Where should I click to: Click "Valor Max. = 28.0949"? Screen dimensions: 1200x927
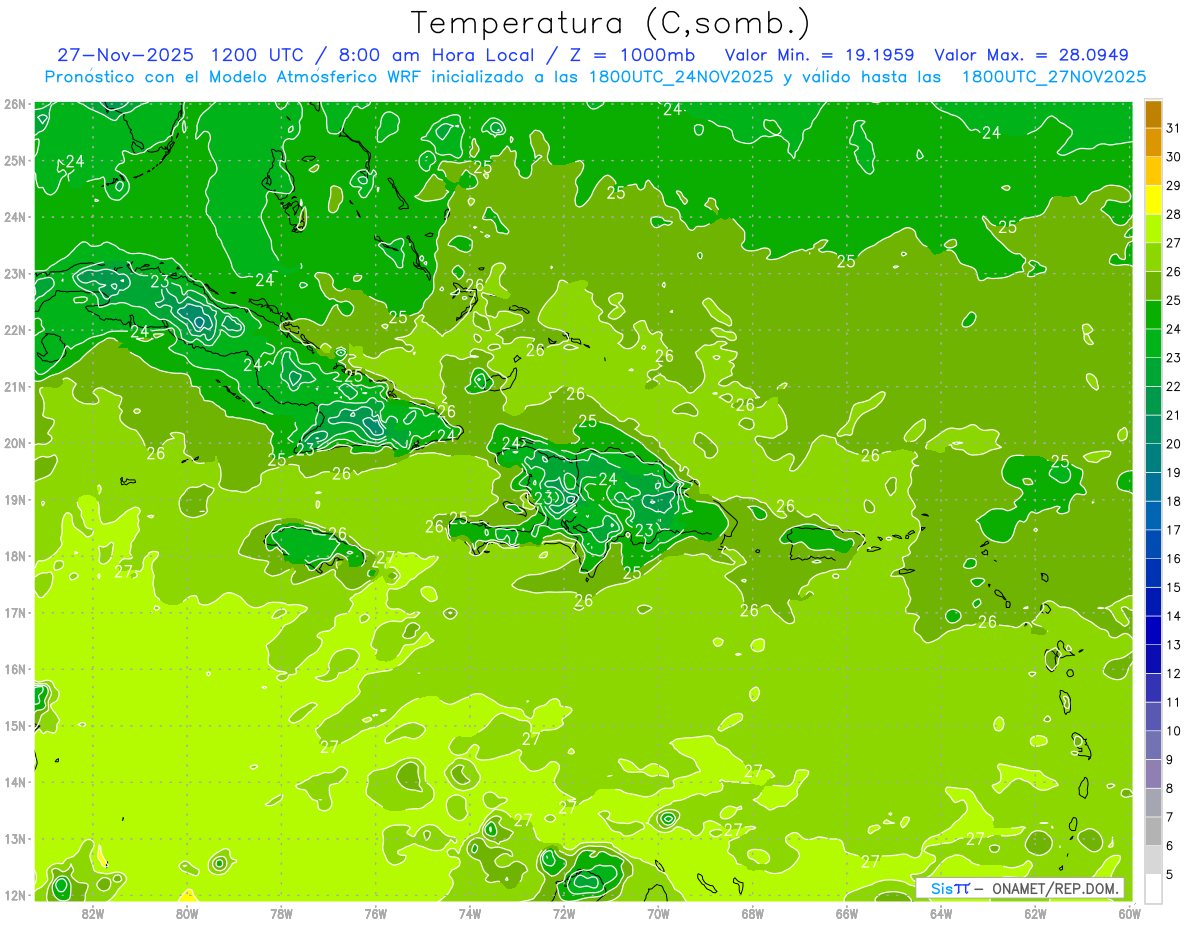[x=1032, y=55]
